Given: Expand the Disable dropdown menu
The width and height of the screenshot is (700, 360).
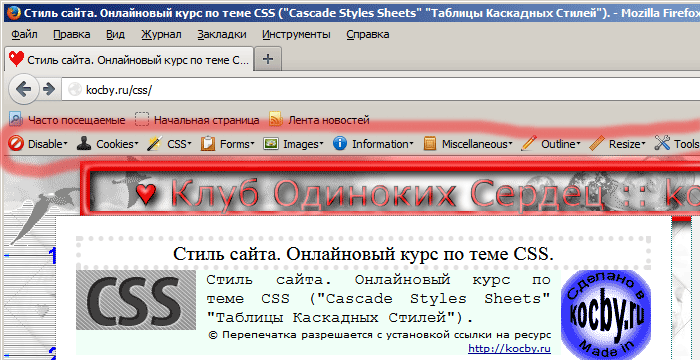Looking at the screenshot, I should (x=66, y=144).
